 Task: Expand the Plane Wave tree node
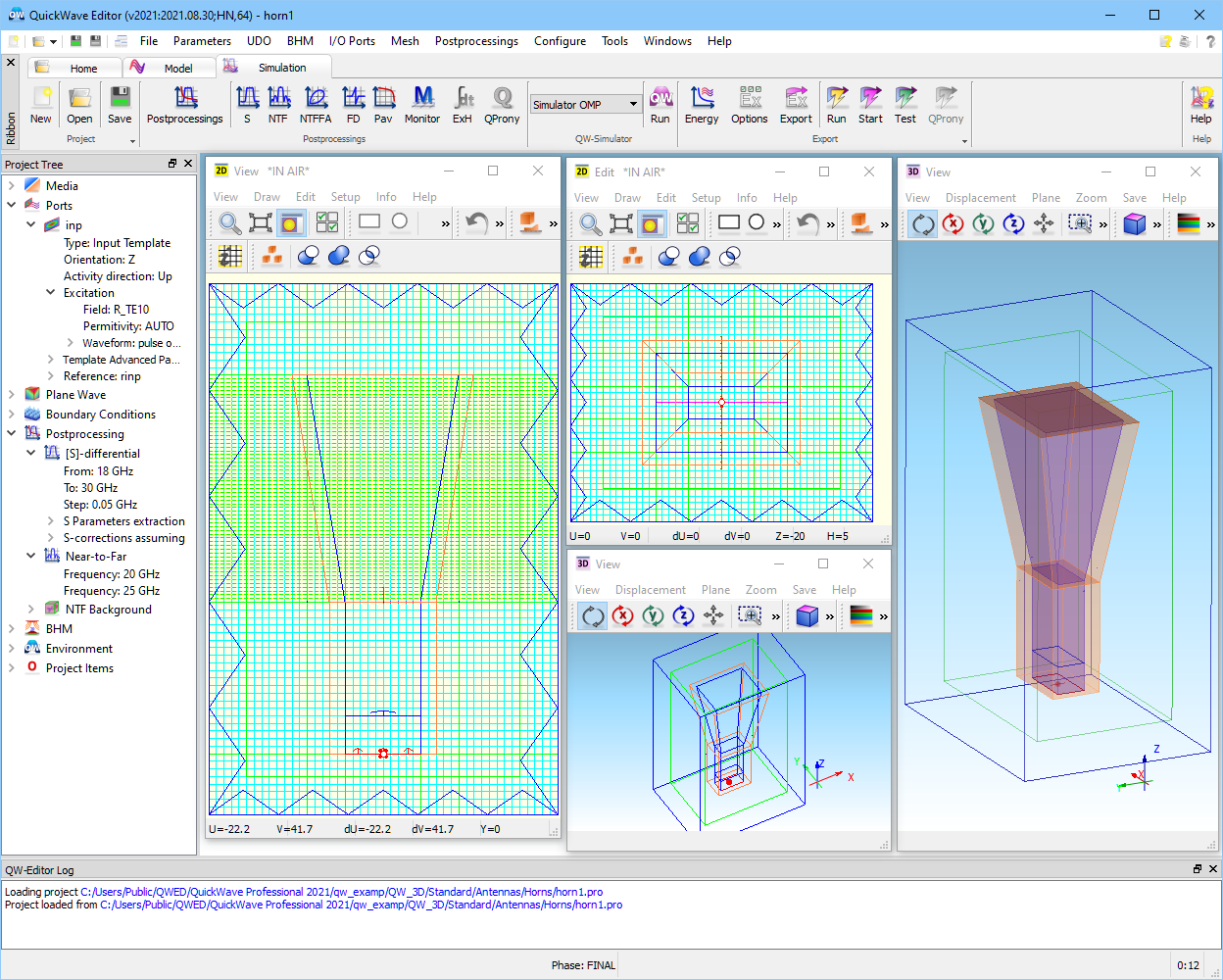coord(12,394)
